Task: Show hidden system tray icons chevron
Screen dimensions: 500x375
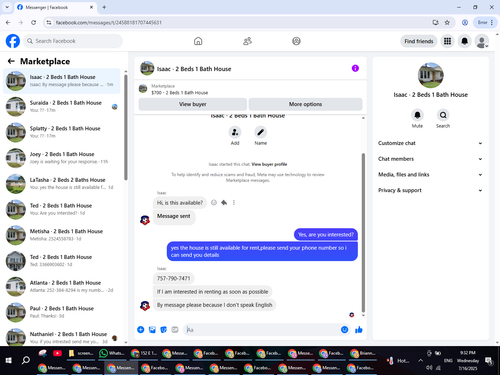Action: (x=420, y=360)
